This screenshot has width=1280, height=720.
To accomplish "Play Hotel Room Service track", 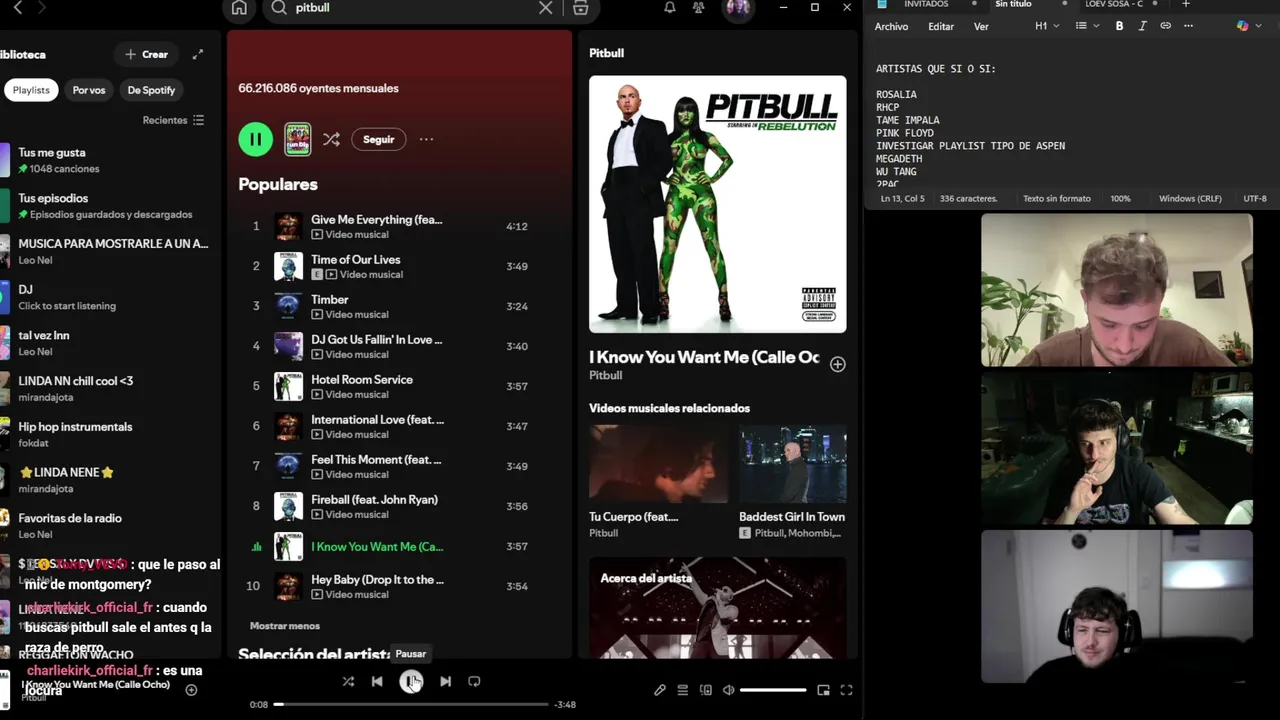I will tap(400, 386).
